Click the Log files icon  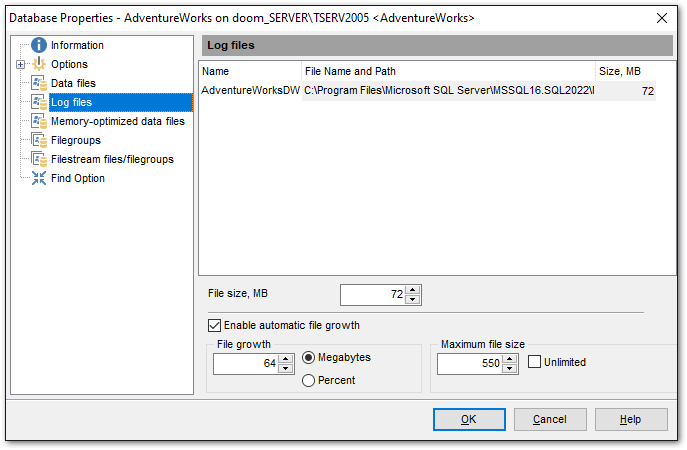pos(39,102)
